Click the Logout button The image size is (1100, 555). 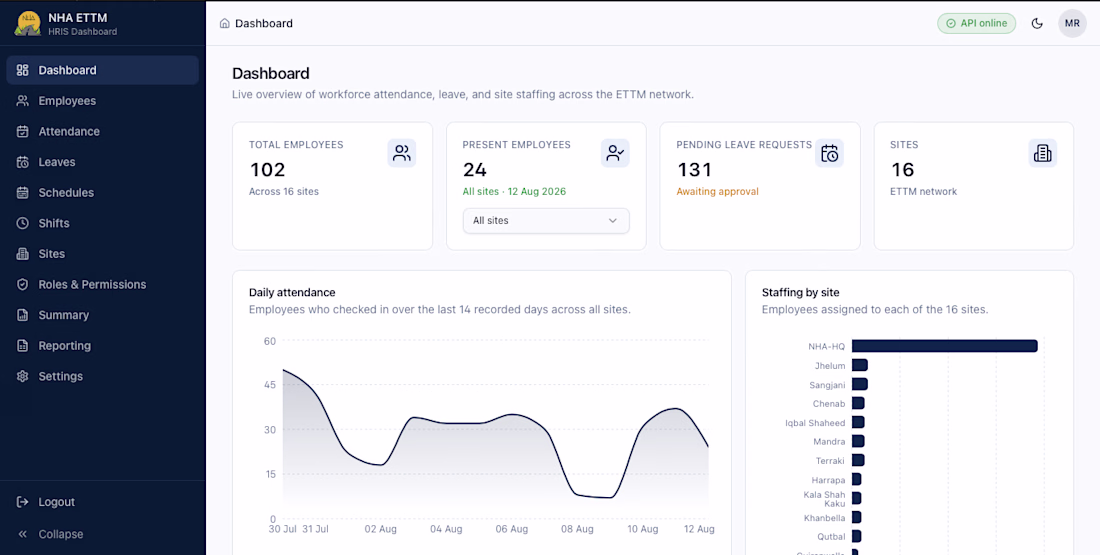pos(102,502)
